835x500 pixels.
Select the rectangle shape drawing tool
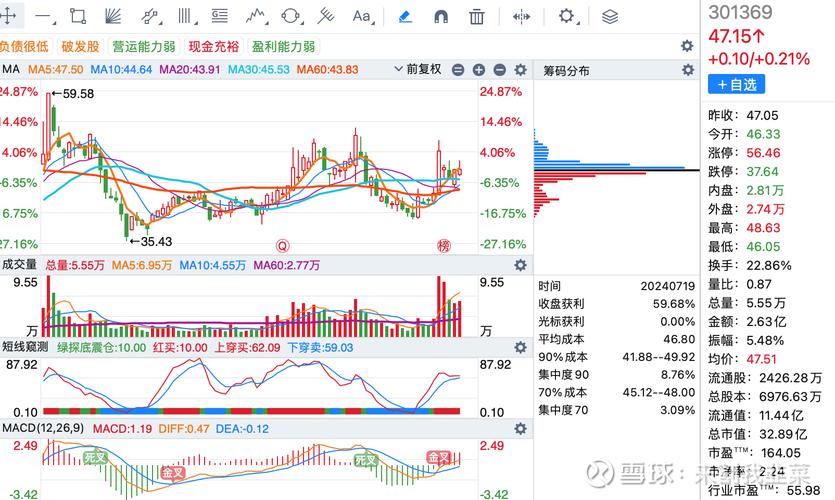coord(78,16)
